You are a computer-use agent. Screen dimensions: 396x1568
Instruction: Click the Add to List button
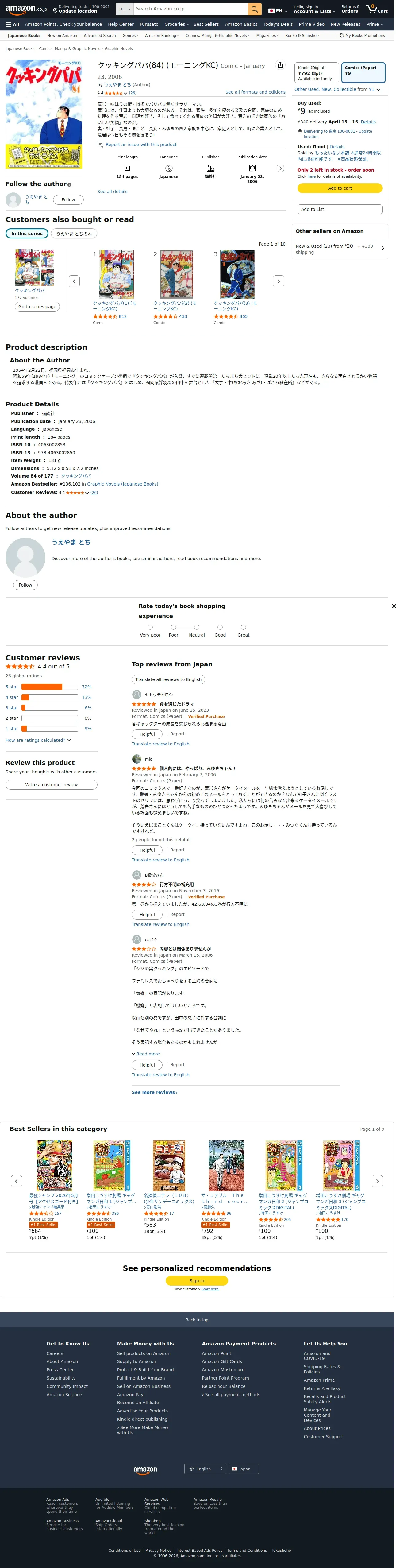pyautogui.click(x=340, y=209)
